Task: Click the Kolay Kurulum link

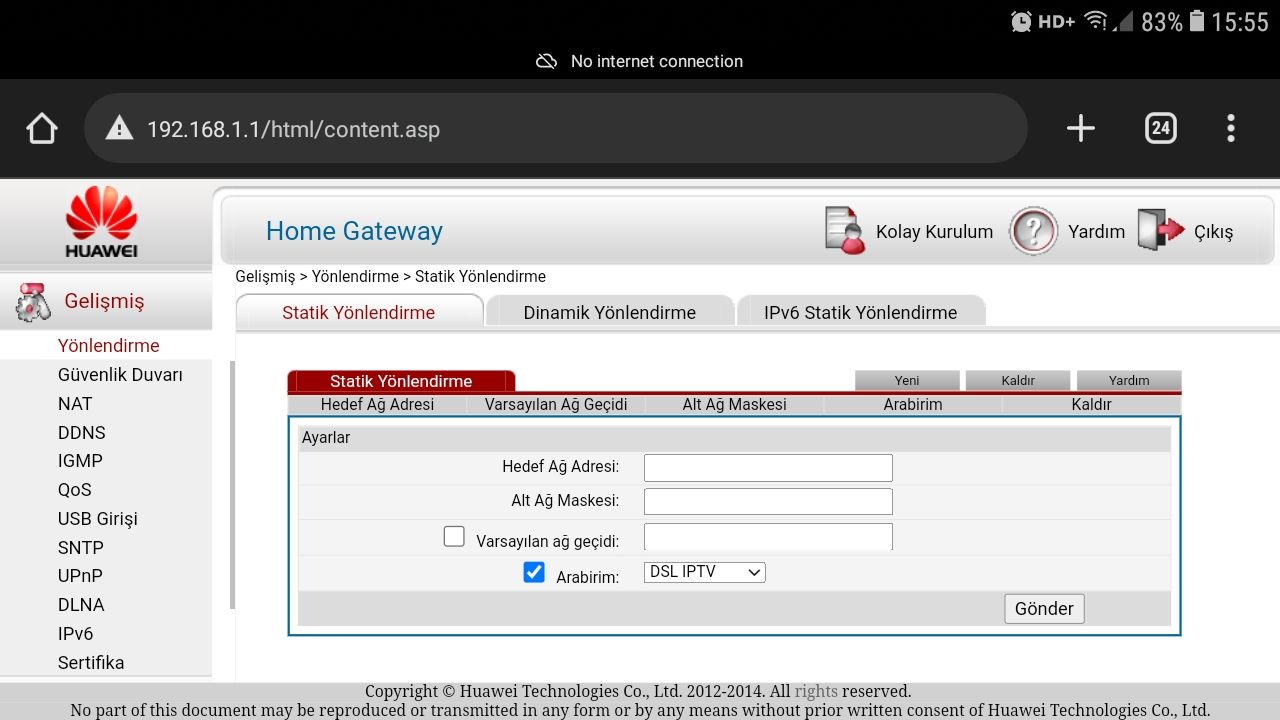Action: (934, 231)
